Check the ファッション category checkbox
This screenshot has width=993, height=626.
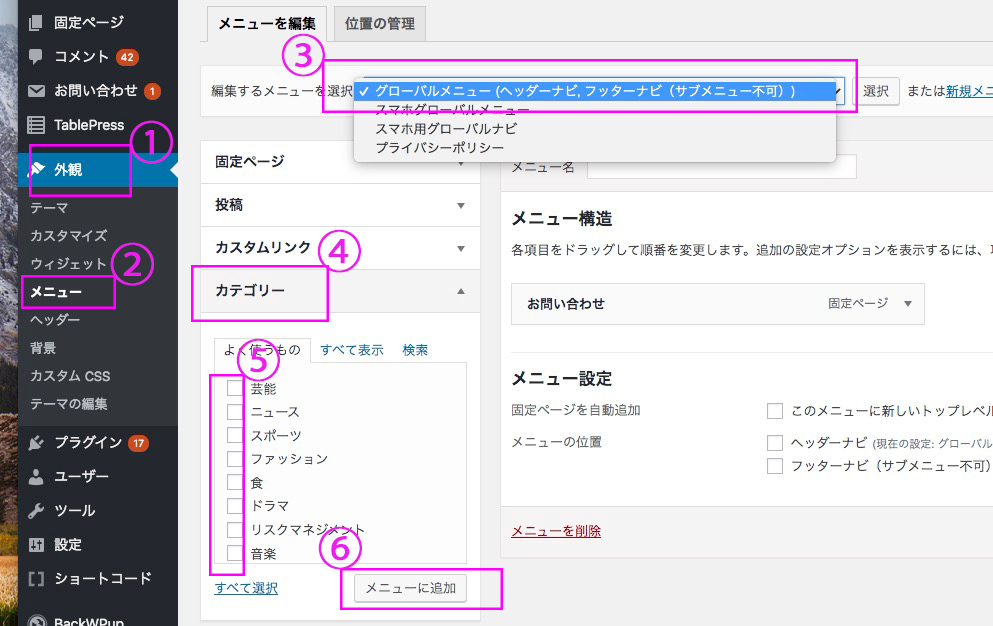click(235, 458)
